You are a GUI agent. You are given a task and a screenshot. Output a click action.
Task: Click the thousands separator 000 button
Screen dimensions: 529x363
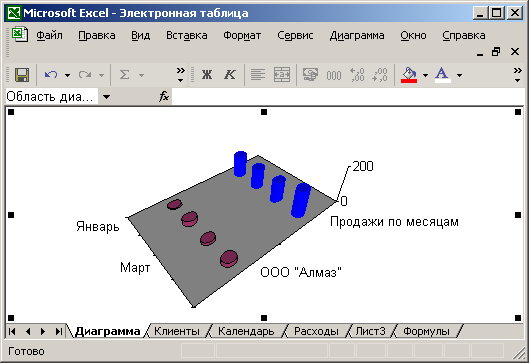click(334, 76)
